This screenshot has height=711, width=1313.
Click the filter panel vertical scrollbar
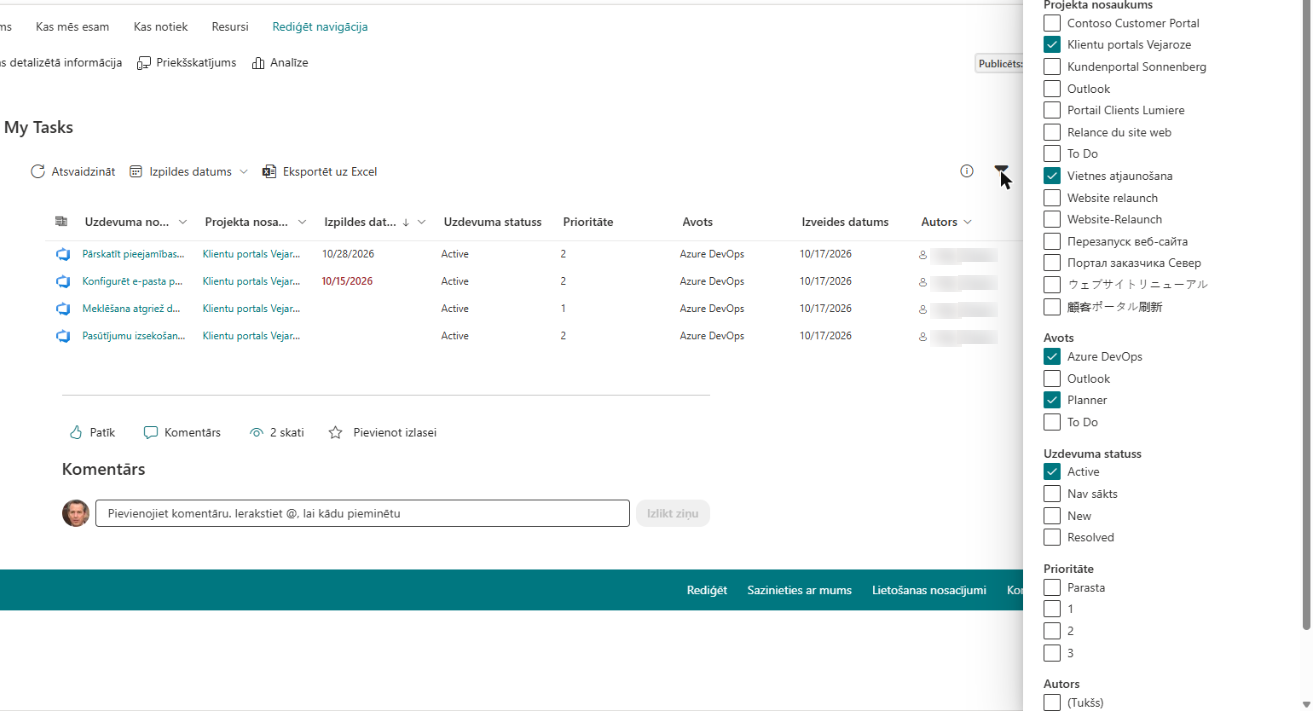pyautogui.click(x=1307, y=315)
